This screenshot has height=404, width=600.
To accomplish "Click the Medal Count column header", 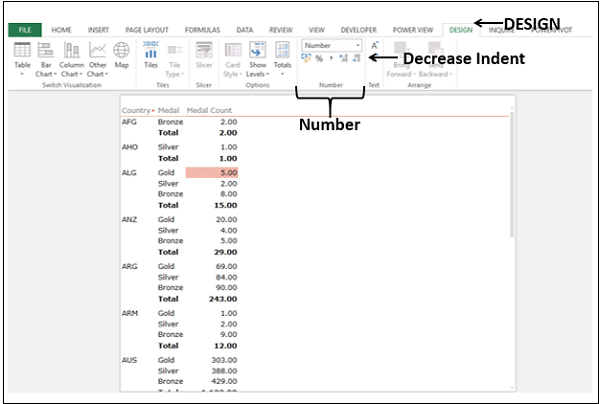I will coord(211,110).
